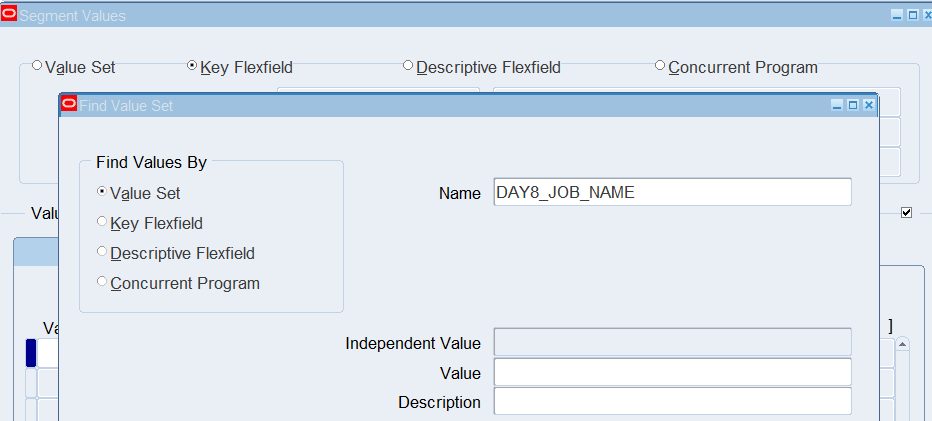Toggle the checkbox at right edge of Segment Values
The image size is (932, 421).
tap(906, 212)
